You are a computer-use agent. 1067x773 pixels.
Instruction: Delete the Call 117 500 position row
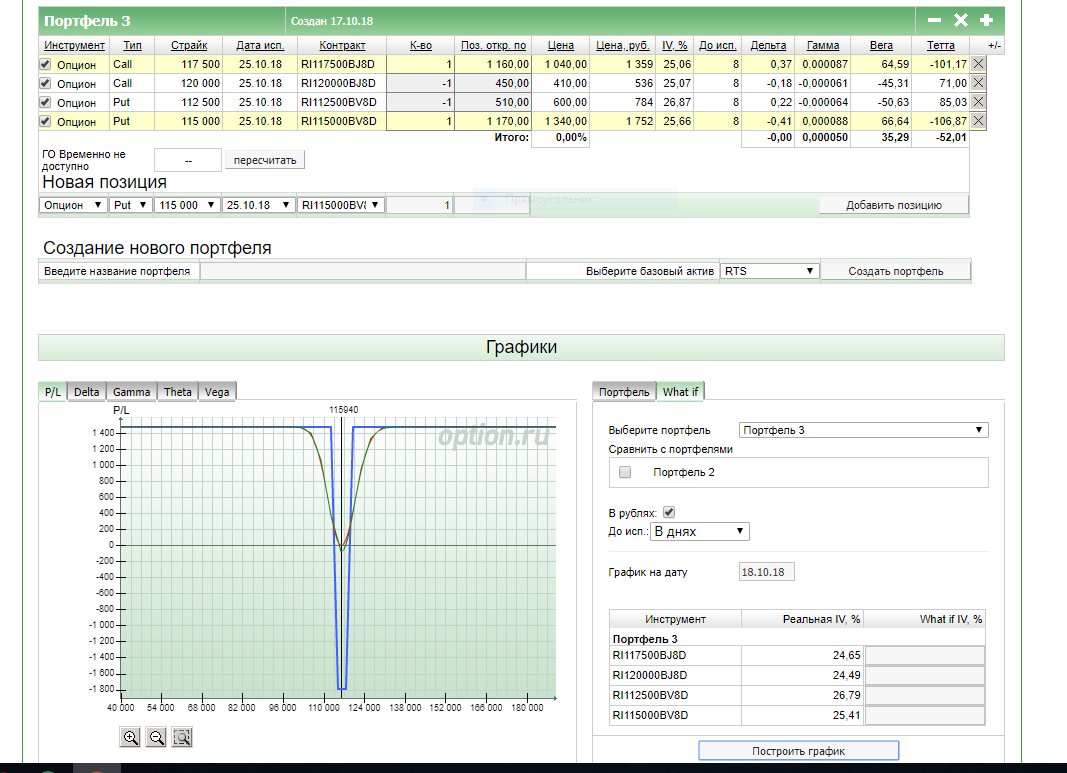tap(978, 64)
